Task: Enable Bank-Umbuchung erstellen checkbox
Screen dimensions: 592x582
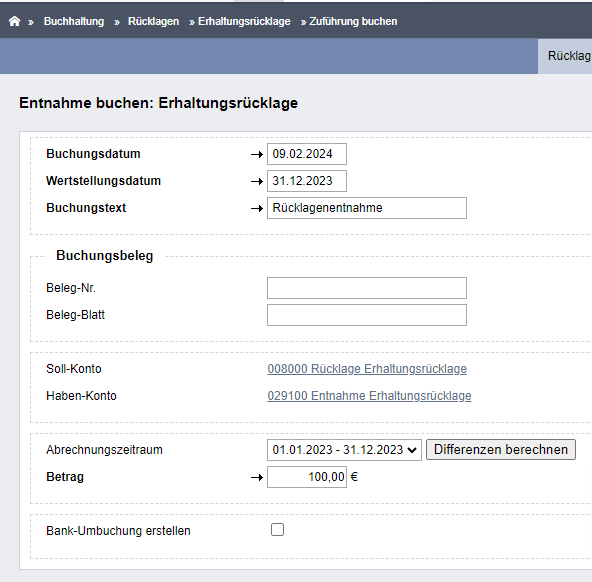Action: tap(277, 530)
